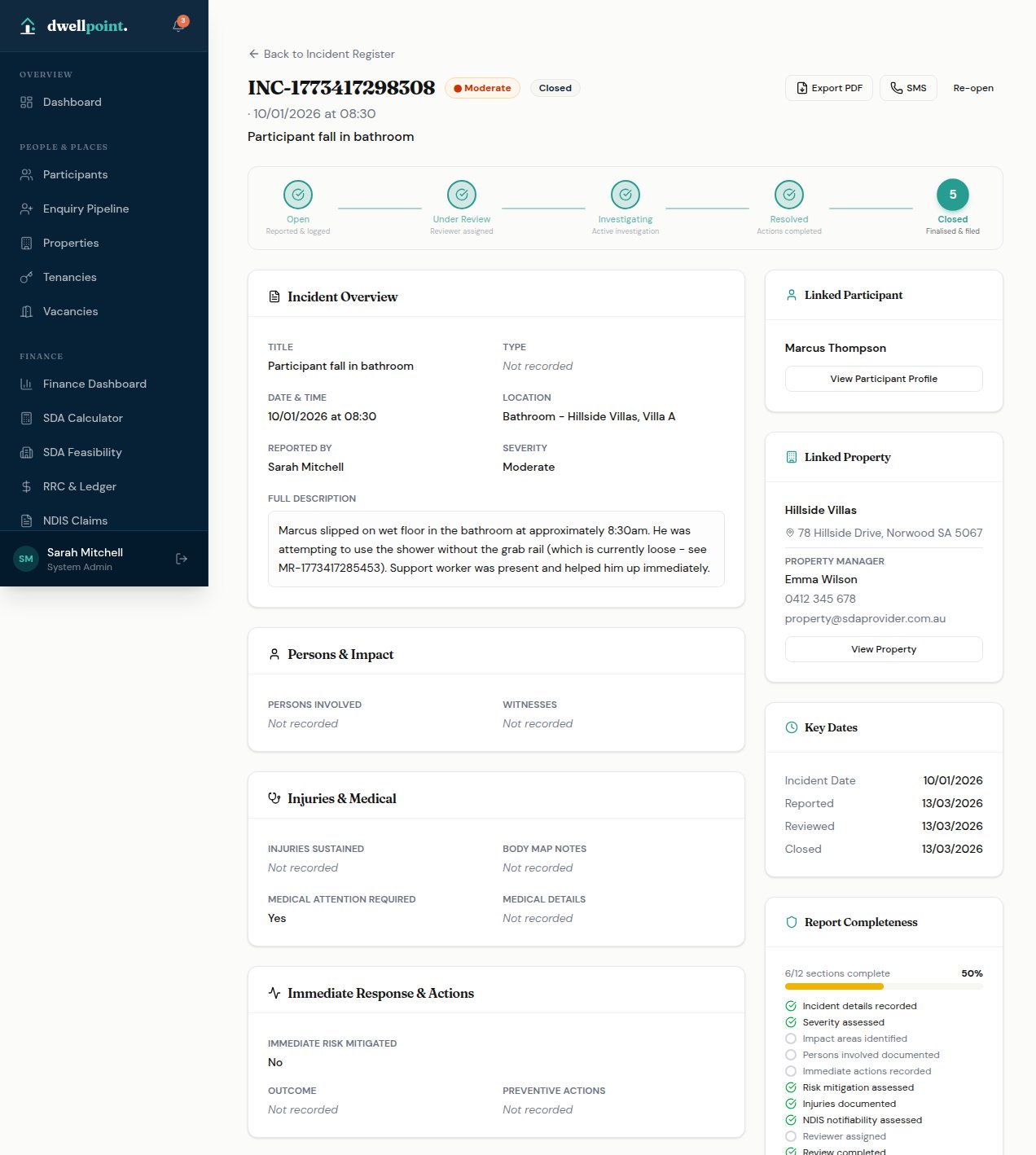Viewport: 1036px width, 1155px height.
Task: Click the Dashboard grid icon
Action: point(26,102)
